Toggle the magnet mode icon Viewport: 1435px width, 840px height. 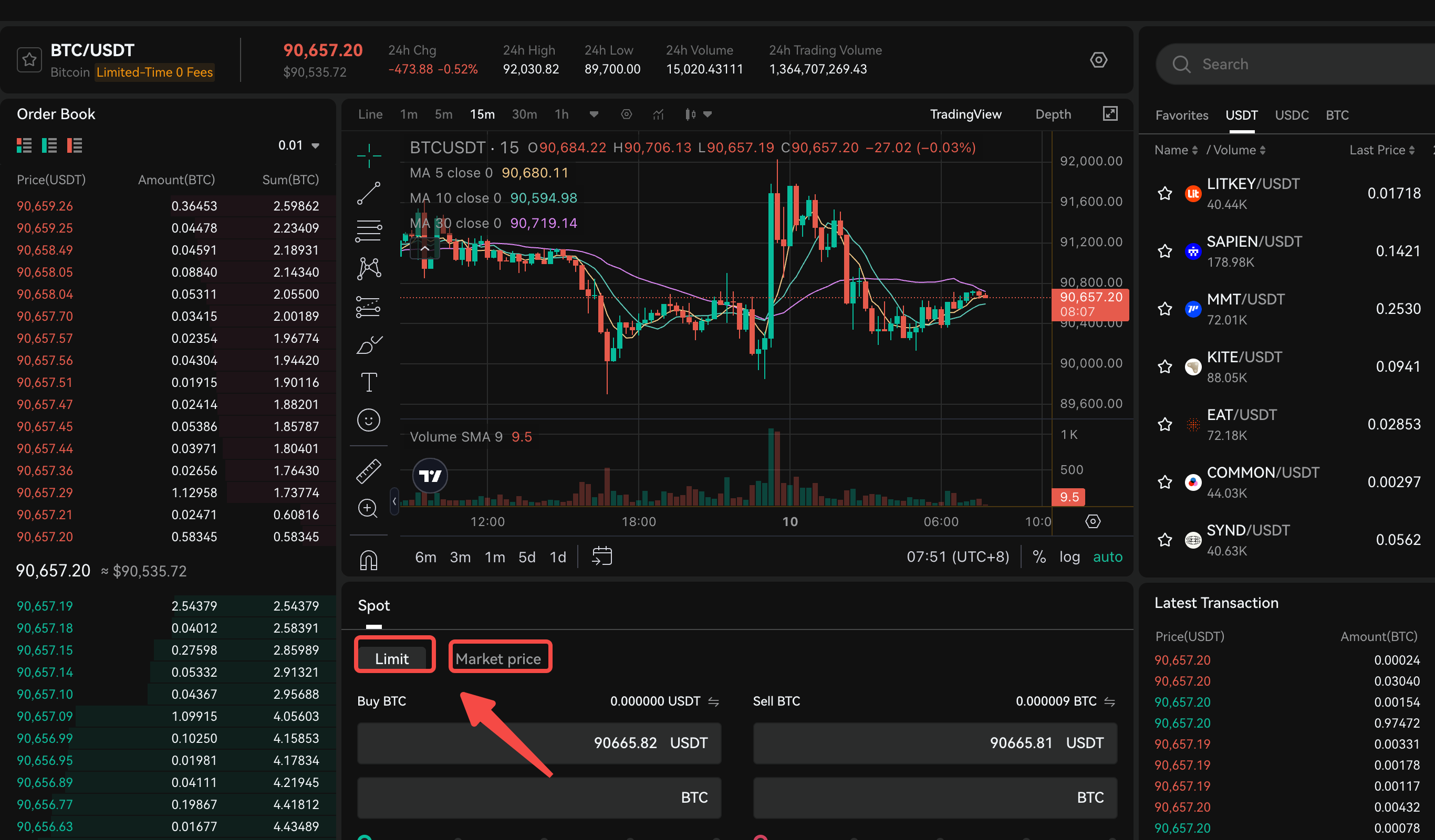point(368,560)
